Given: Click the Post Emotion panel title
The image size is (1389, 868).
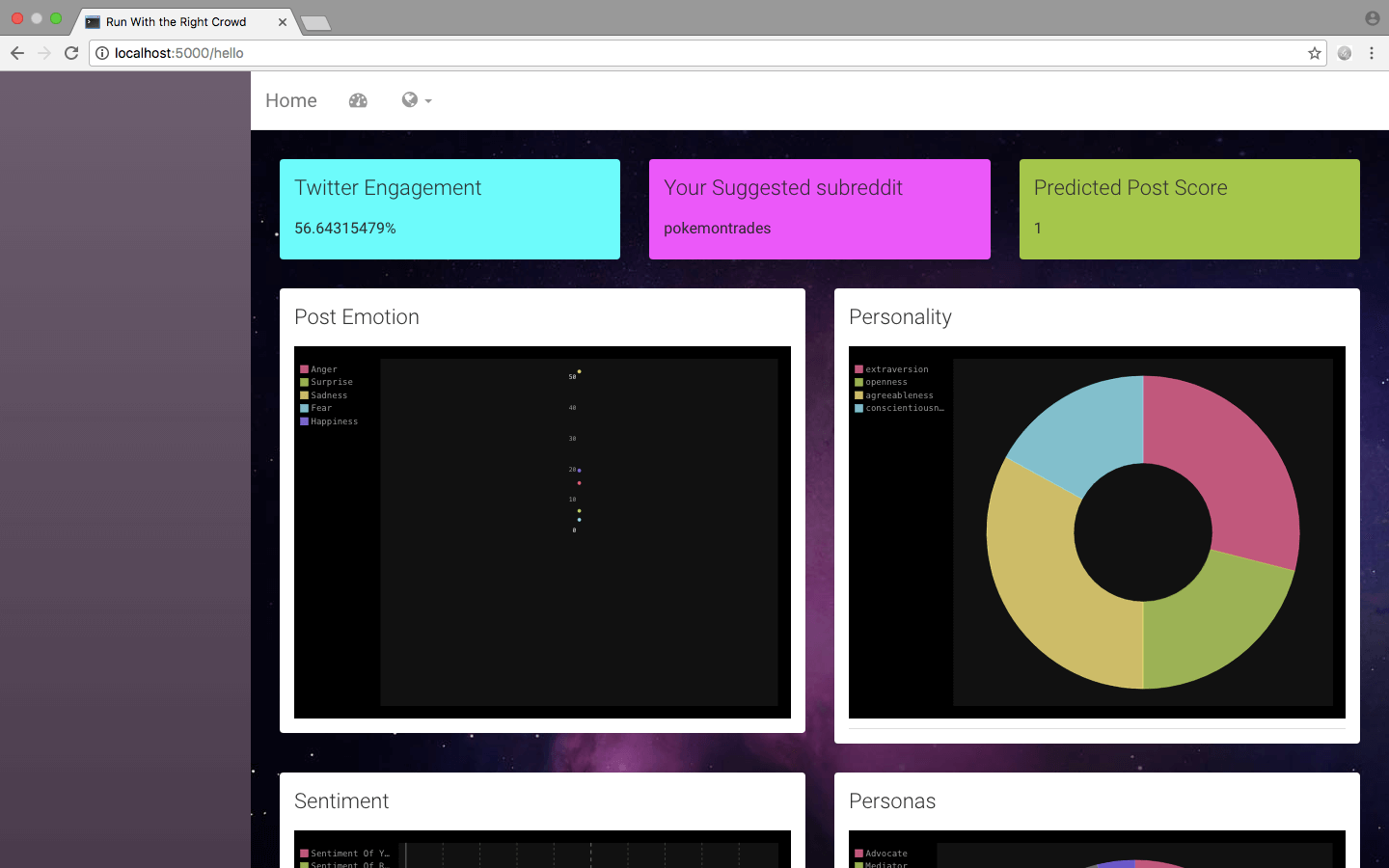Looking at the screenshot, I should tap(357, 317).
